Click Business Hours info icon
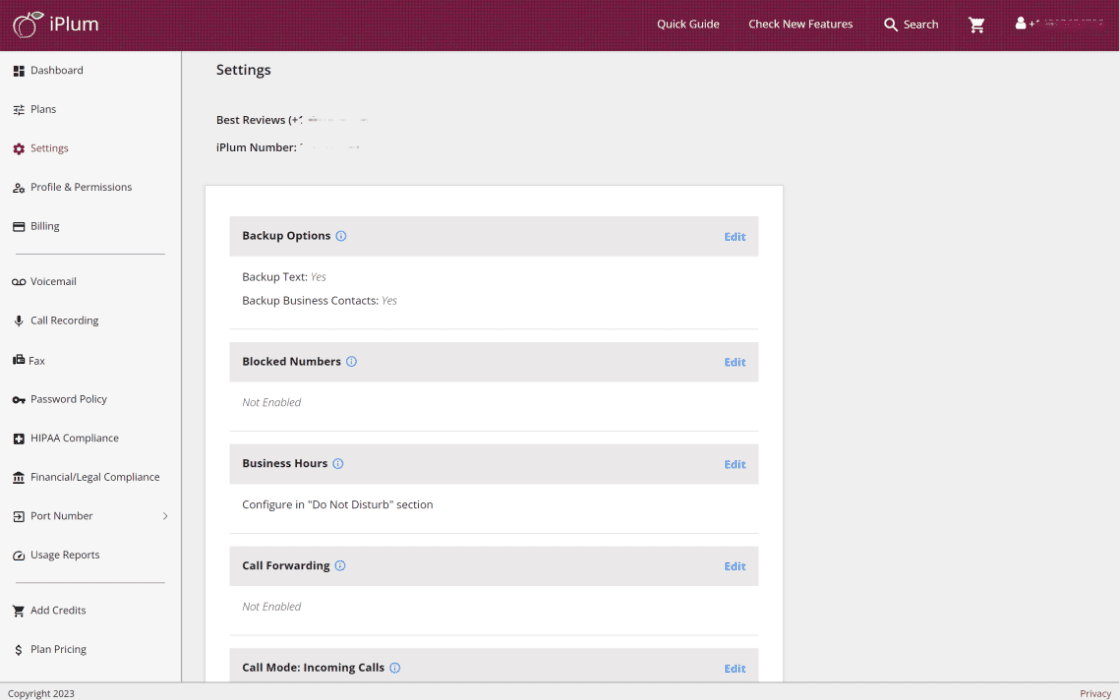1120x700 pixels. pos(338,464)
